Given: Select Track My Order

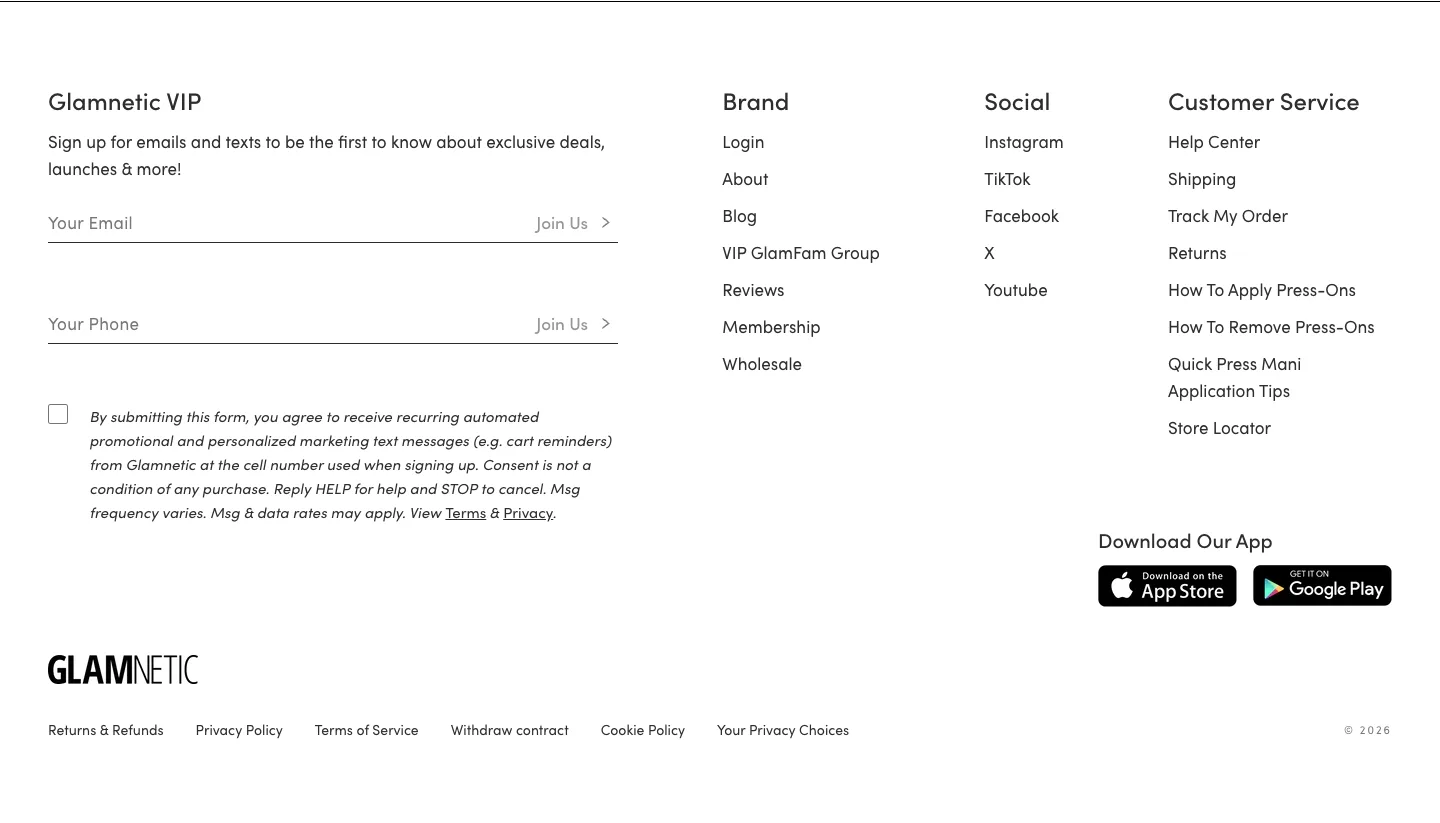Looking at the screenshot, I should [x=1228, y=216].
